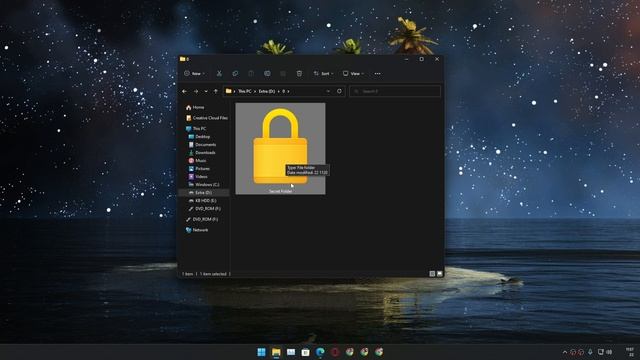
Task: Click the Rename icon in Explorer toolbar
Action: [x=267, y=73]
